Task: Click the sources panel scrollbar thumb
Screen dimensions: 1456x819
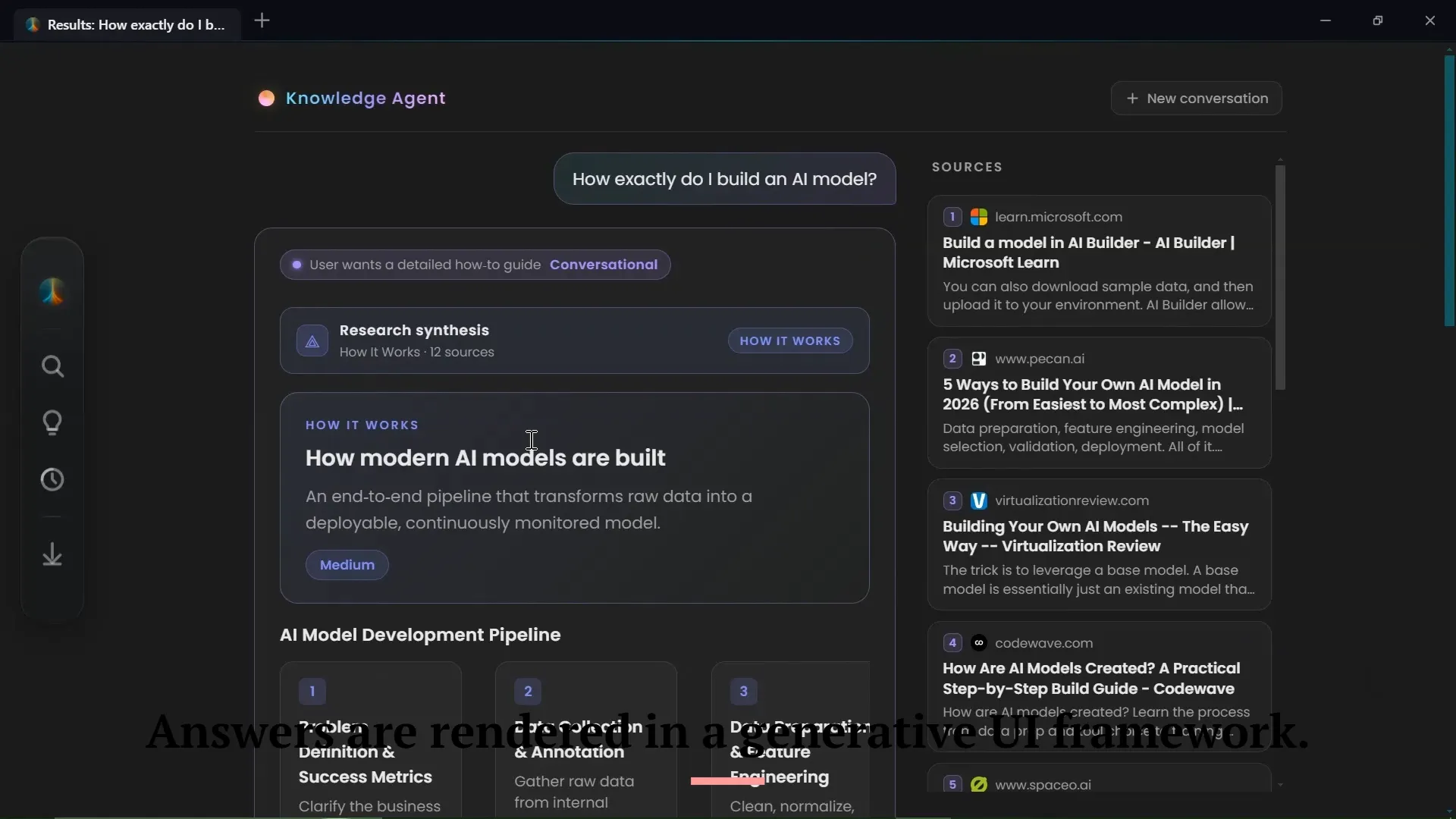Action: 1280,278
